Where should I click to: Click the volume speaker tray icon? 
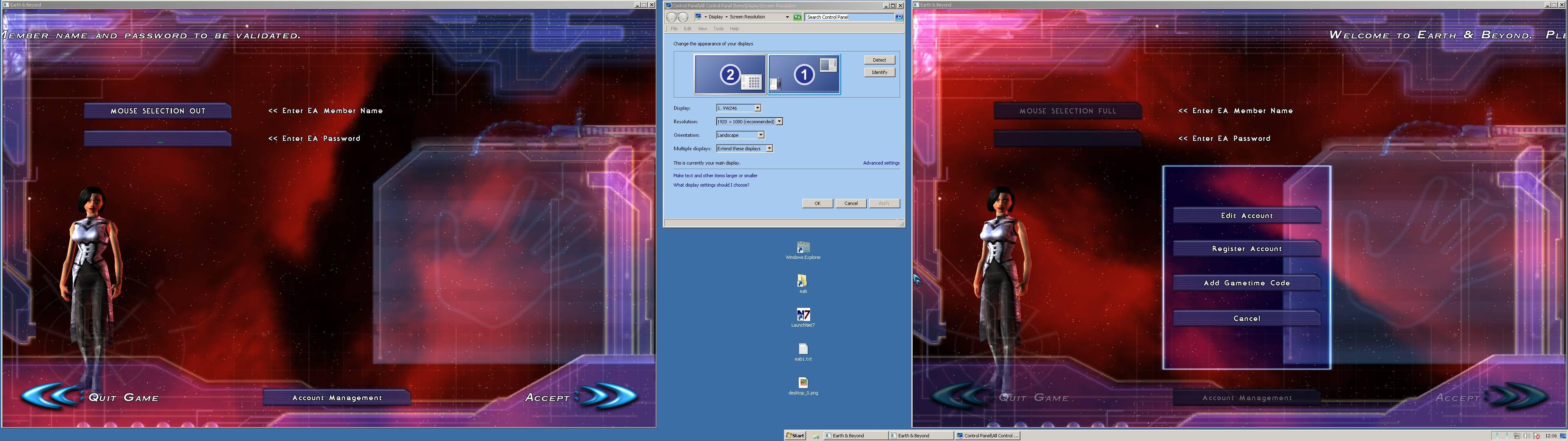click(1526, 436)
